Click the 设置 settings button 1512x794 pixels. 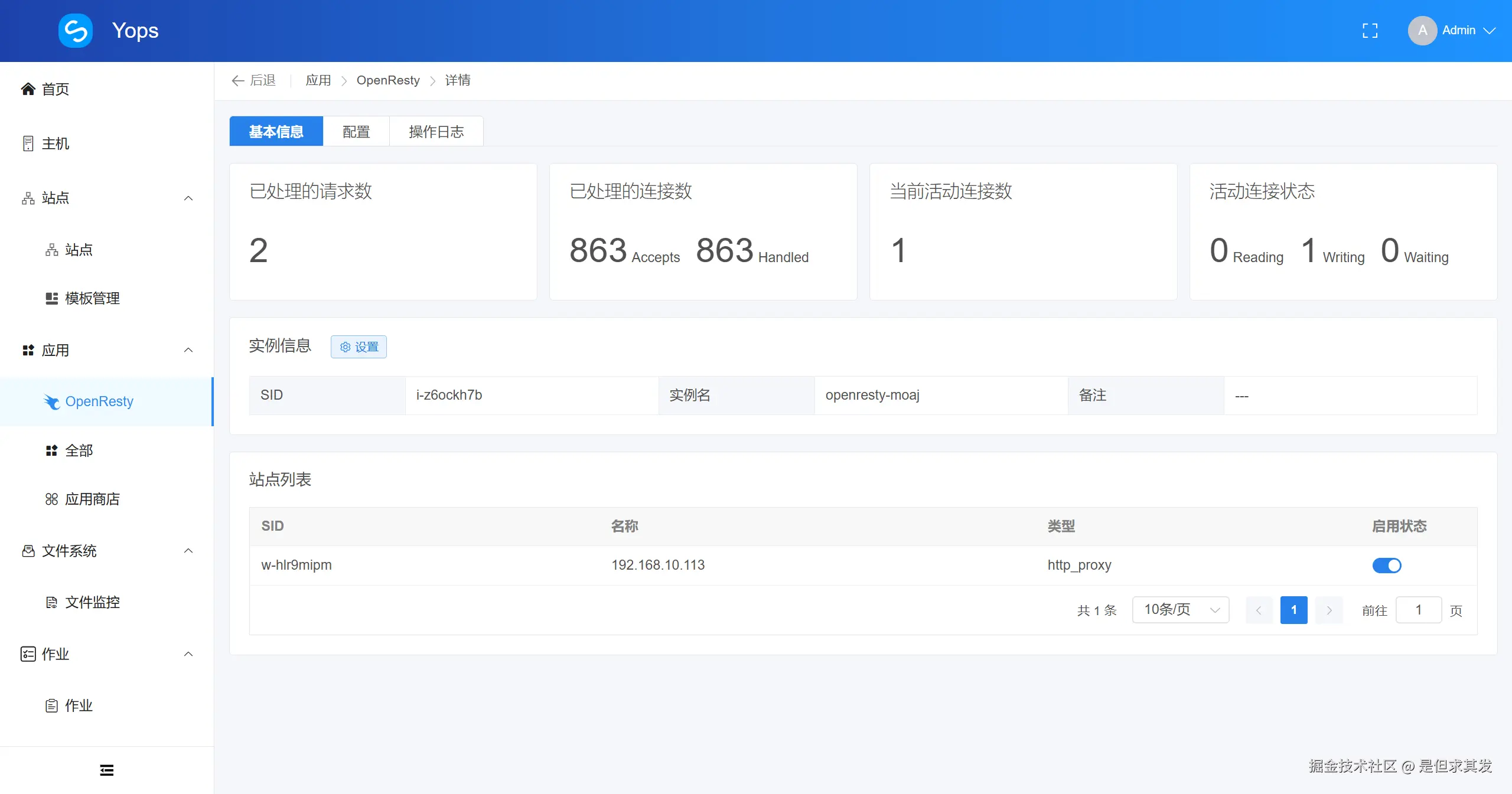[x=359, y=347]
